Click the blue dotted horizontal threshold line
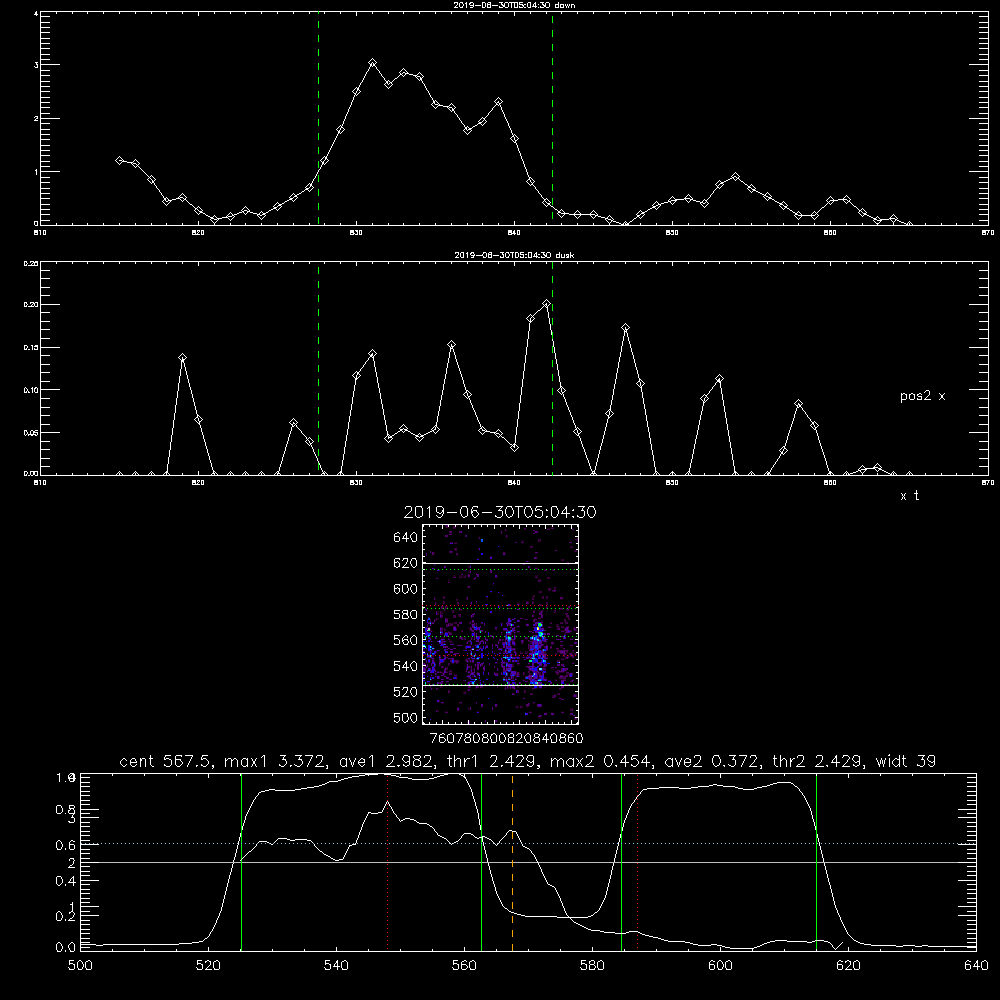Image resolution: width=1000 pixels, height=1000 pixels. click(x=528, y=844)
